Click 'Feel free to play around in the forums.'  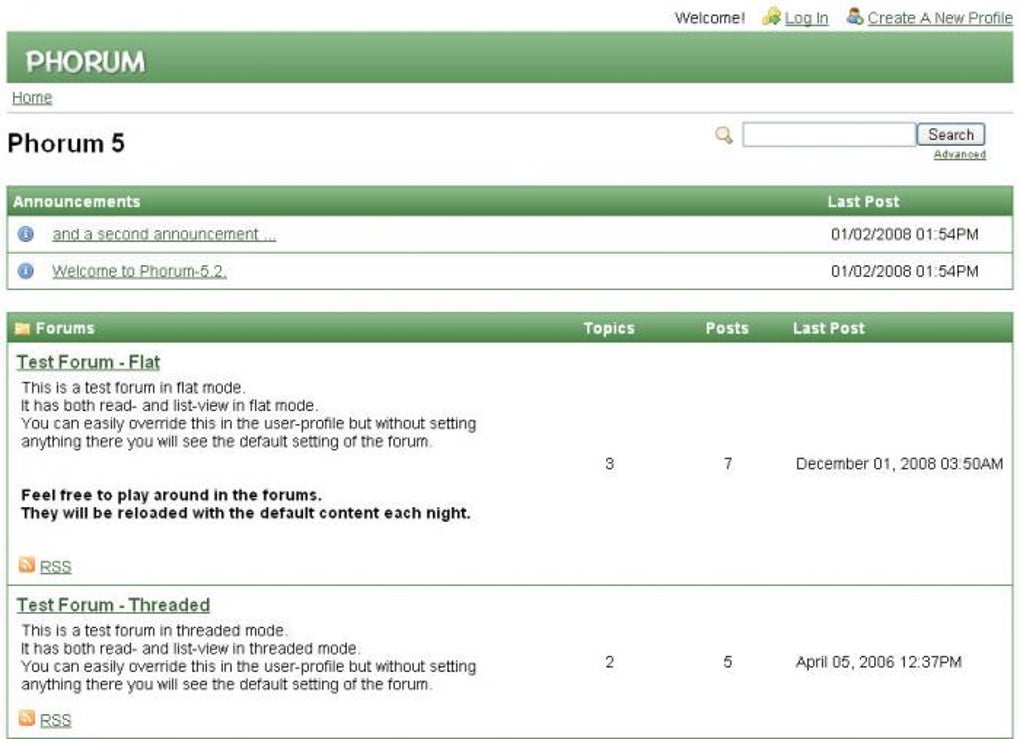pos(172,495)
